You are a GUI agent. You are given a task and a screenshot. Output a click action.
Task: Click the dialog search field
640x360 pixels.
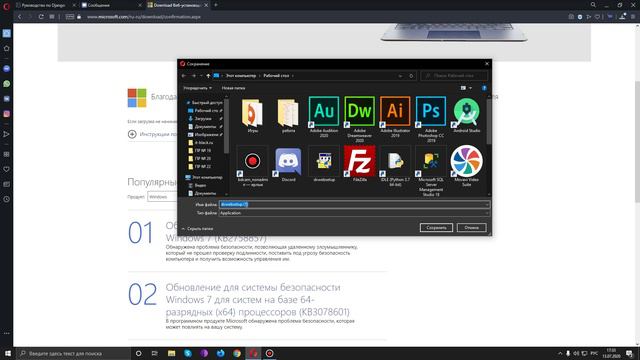pyautogui.click(x=454, y=76)
